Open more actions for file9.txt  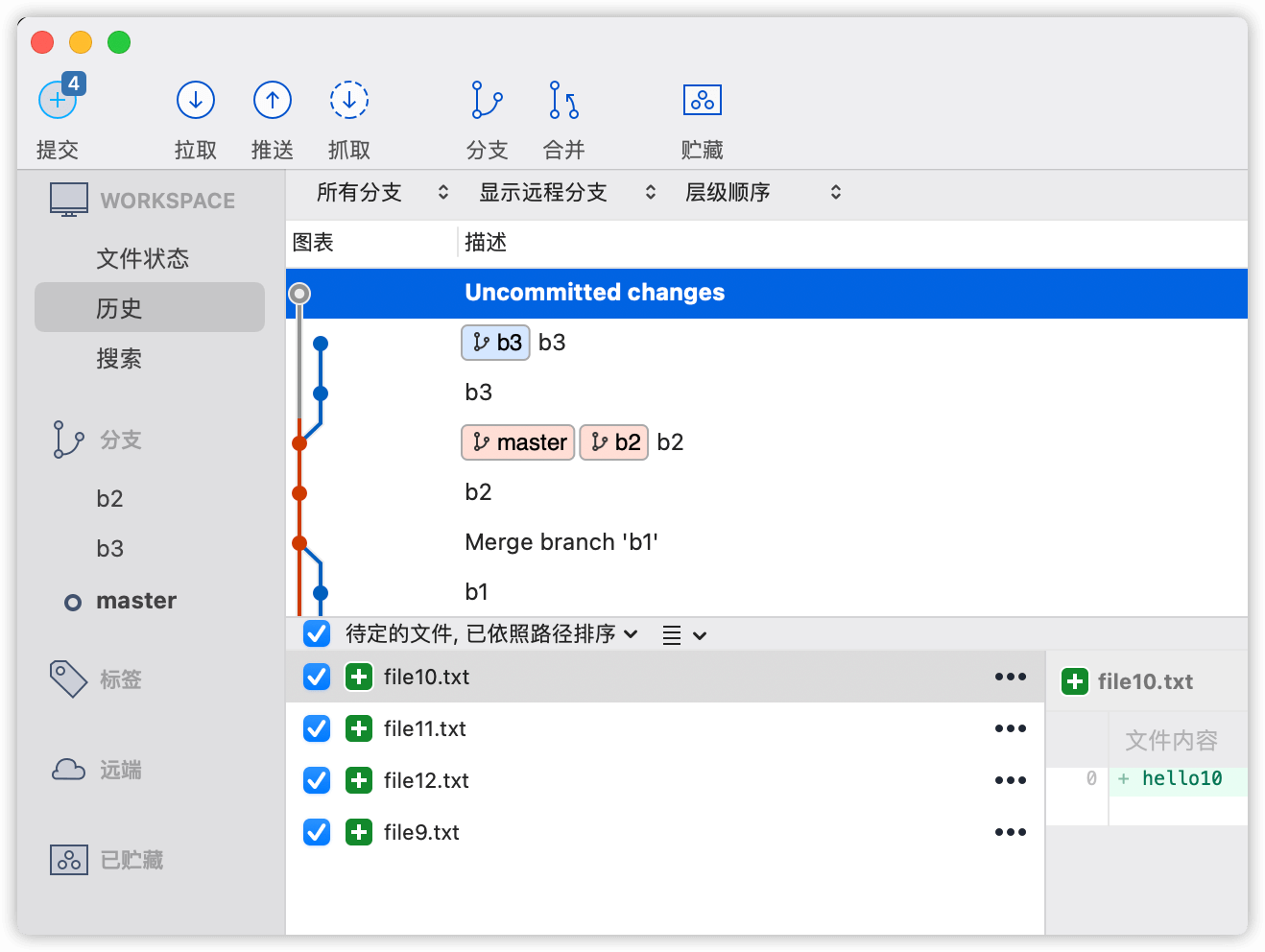(1011, 832)
